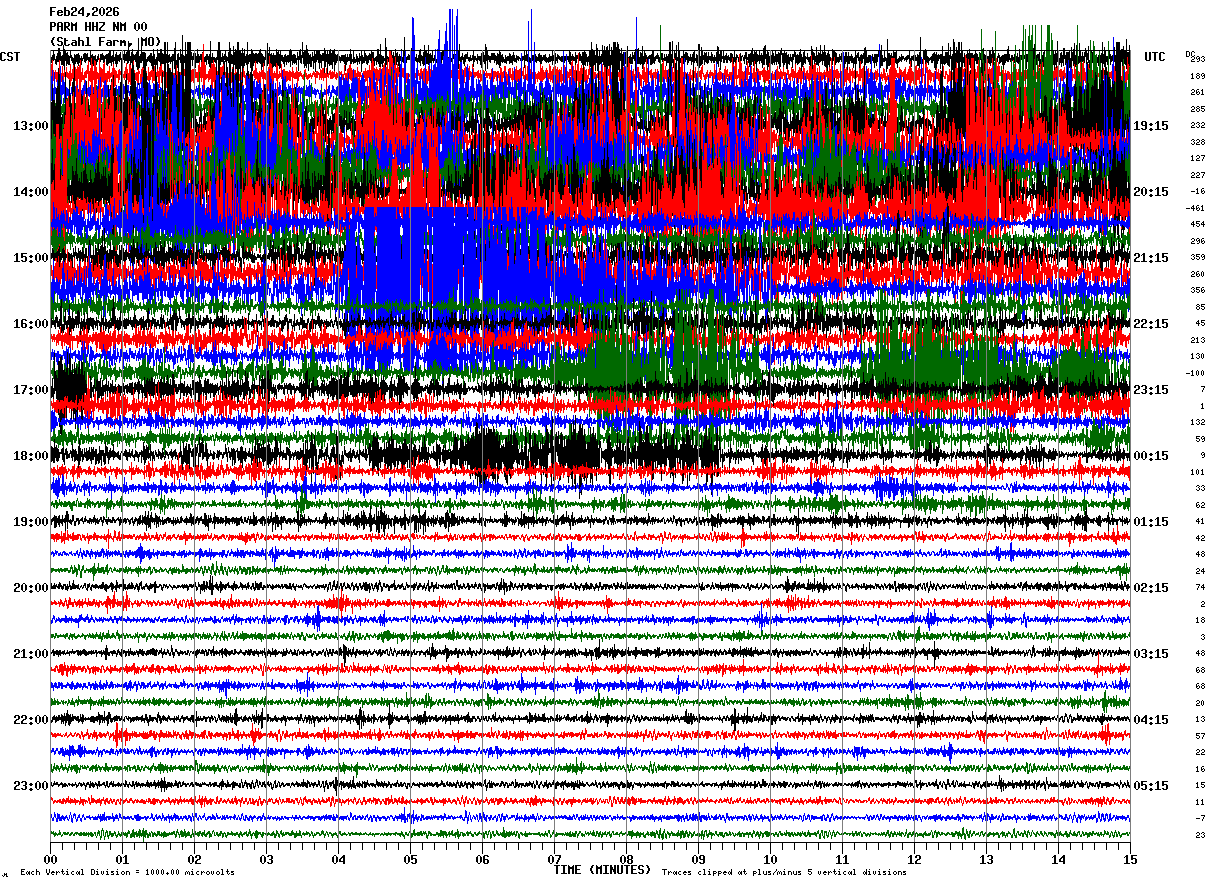
Task: Click minute tick label 03 on axis
Action: coord(266,859)
